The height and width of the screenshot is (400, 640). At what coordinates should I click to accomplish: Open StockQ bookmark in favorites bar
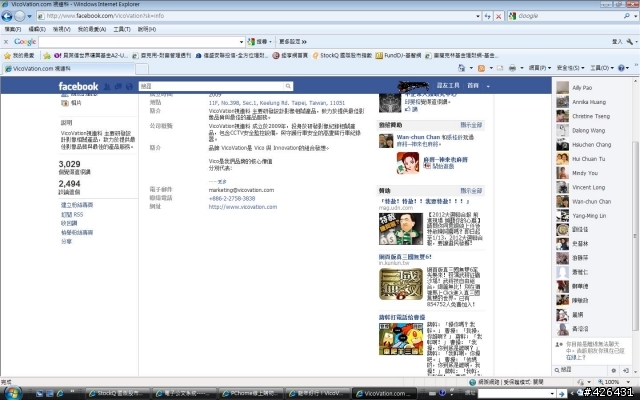point(342,56)
